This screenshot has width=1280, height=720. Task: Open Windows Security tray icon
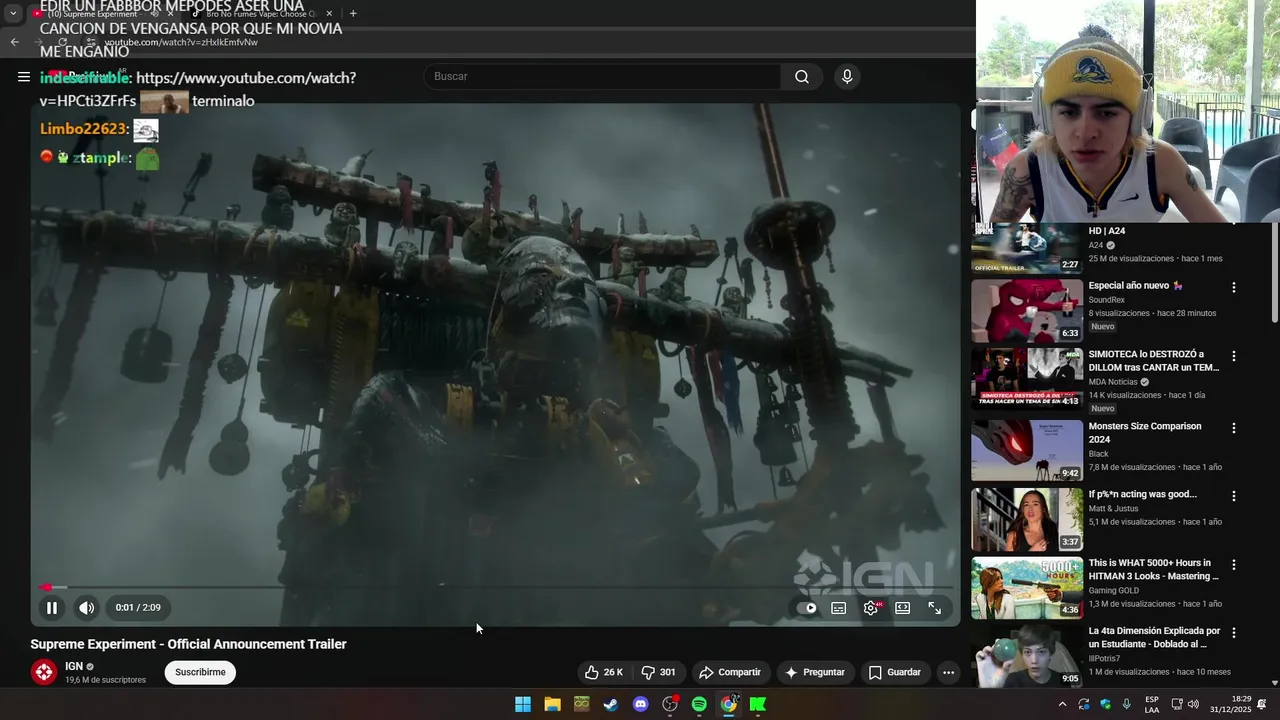(x=1106, y=705)
